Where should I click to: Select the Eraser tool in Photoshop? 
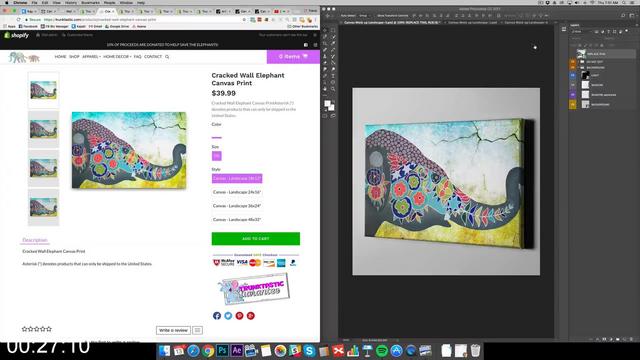(x=325, y=63)
